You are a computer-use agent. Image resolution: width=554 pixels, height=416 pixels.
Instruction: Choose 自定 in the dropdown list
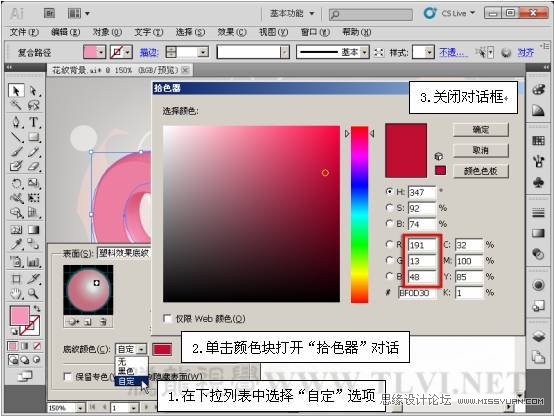pos(131,381)
